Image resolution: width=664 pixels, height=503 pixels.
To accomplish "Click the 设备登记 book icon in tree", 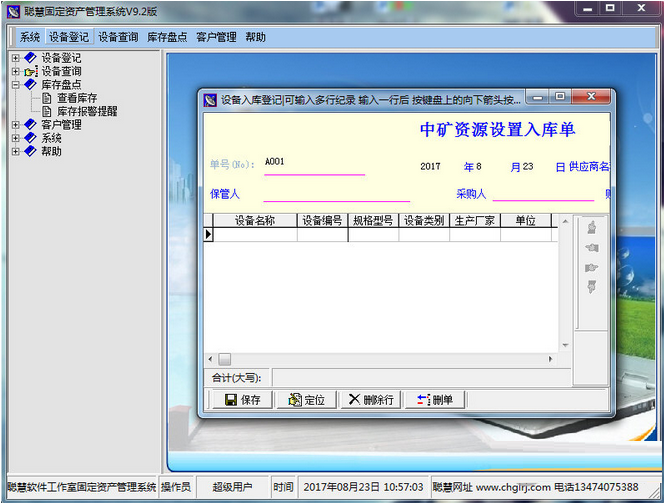I will 30,58.
